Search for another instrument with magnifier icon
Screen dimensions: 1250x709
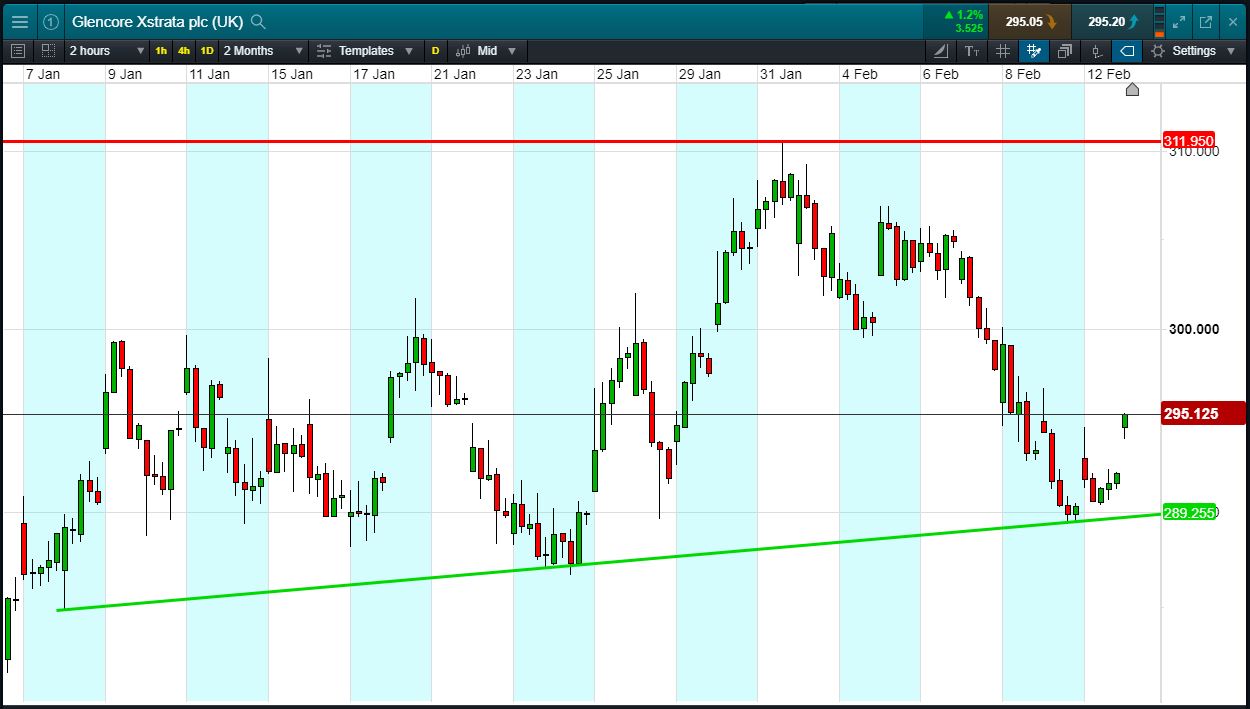click(258, 21)
